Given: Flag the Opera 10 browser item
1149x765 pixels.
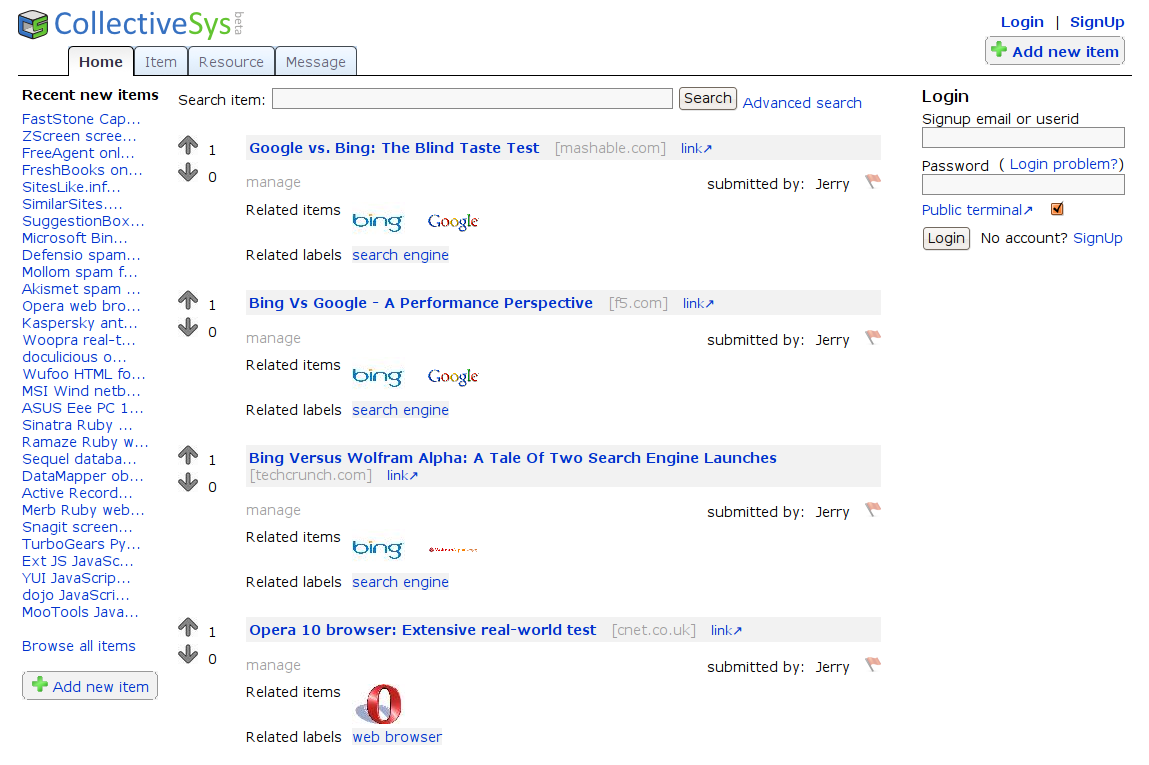Looking at the screenshot, I should [872, 665].
